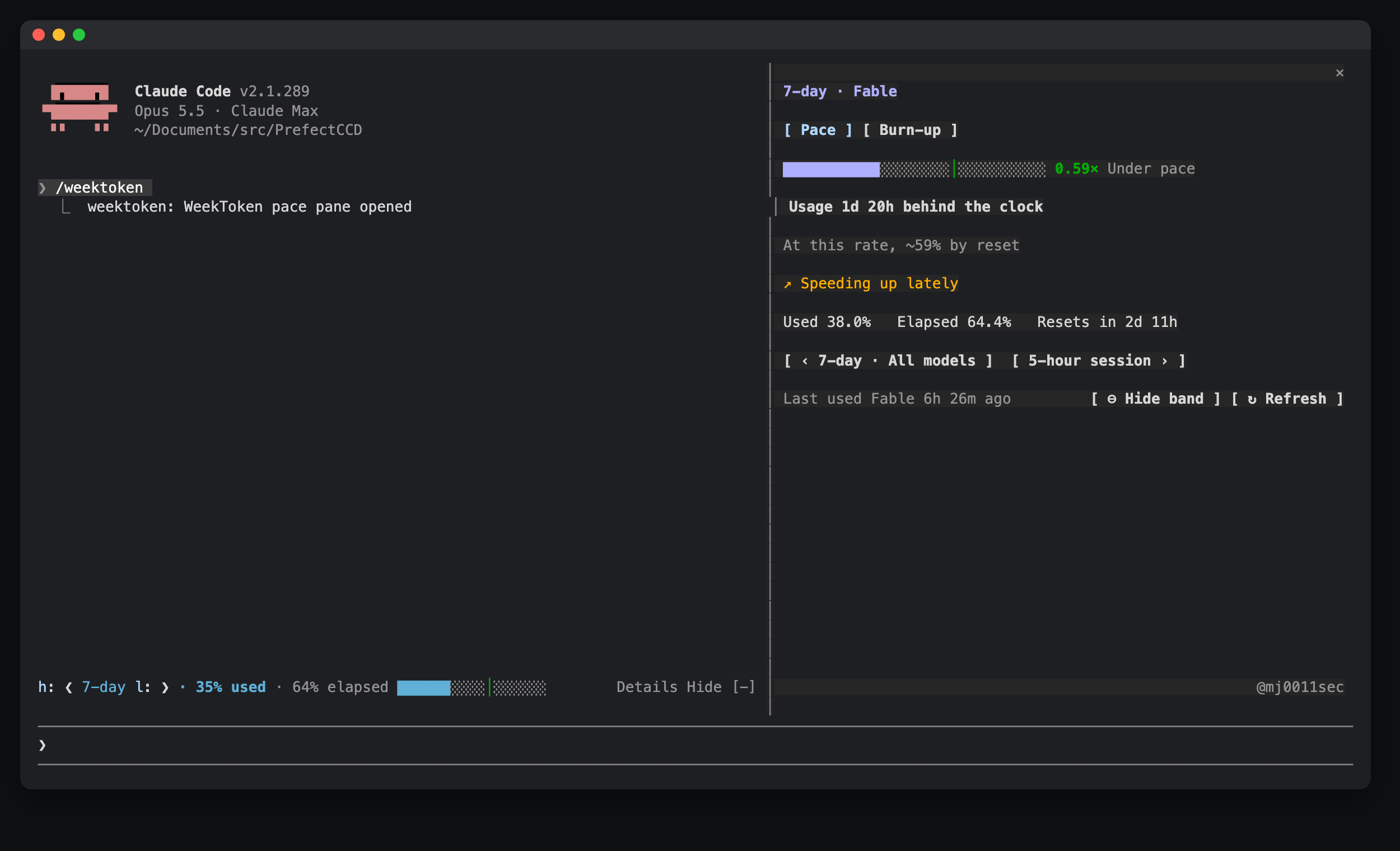This screenshot has height=851, width=1400.
Task: Click the 'Details' label in status line
Action: click(x=647, y=688)
